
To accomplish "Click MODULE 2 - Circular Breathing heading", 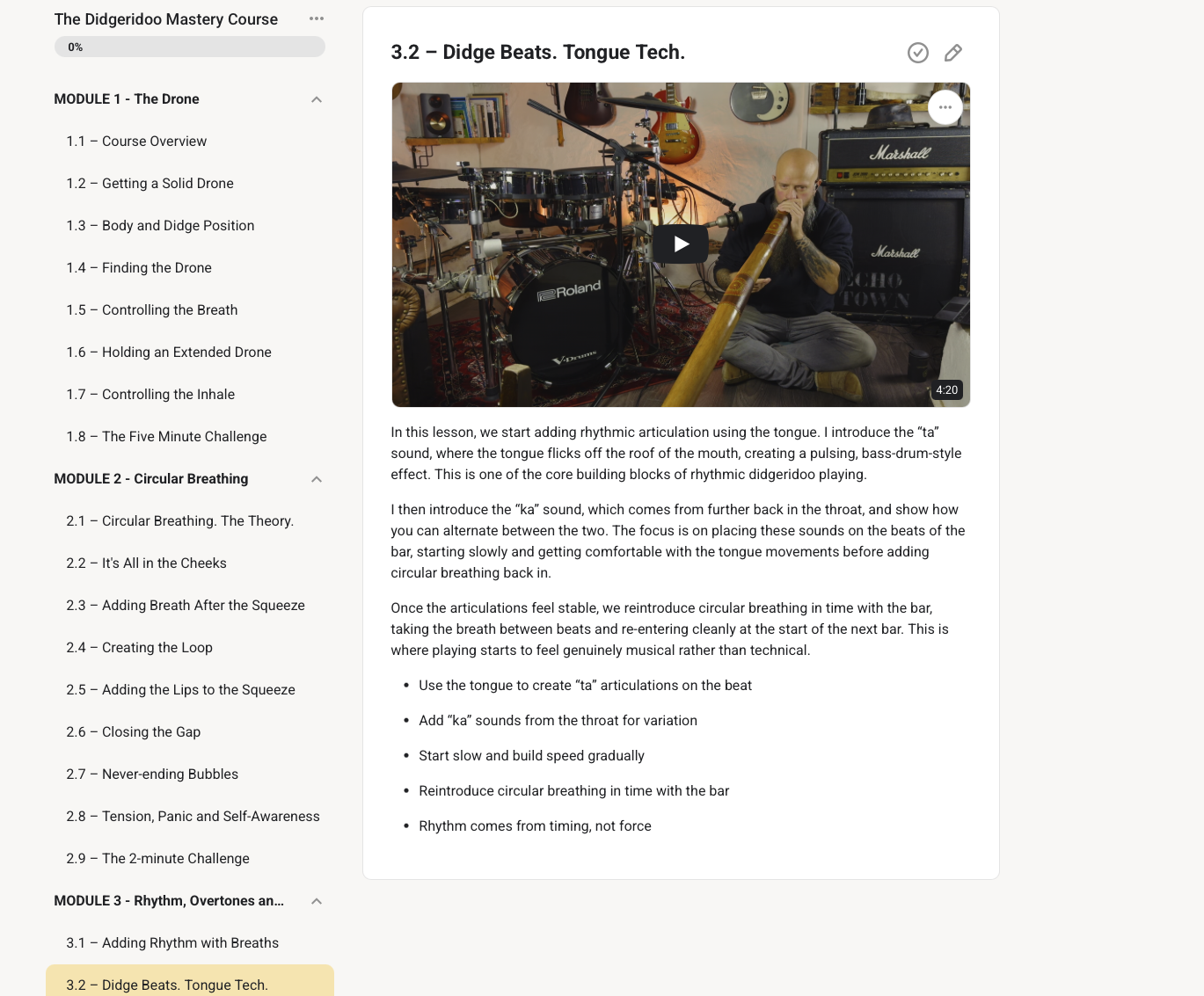I will [x=151, y=479].
